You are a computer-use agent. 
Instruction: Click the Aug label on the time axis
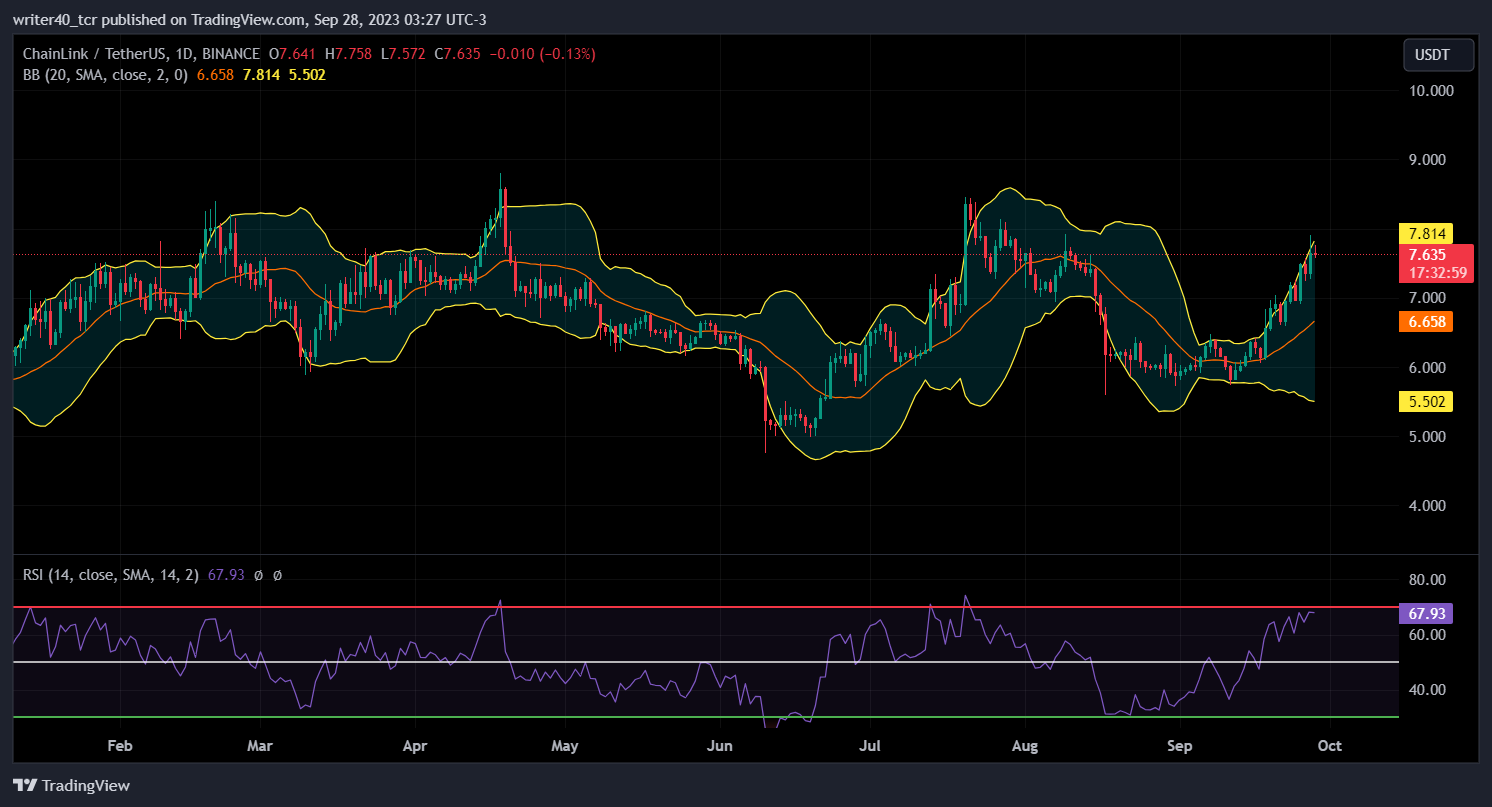[1025, 746]
